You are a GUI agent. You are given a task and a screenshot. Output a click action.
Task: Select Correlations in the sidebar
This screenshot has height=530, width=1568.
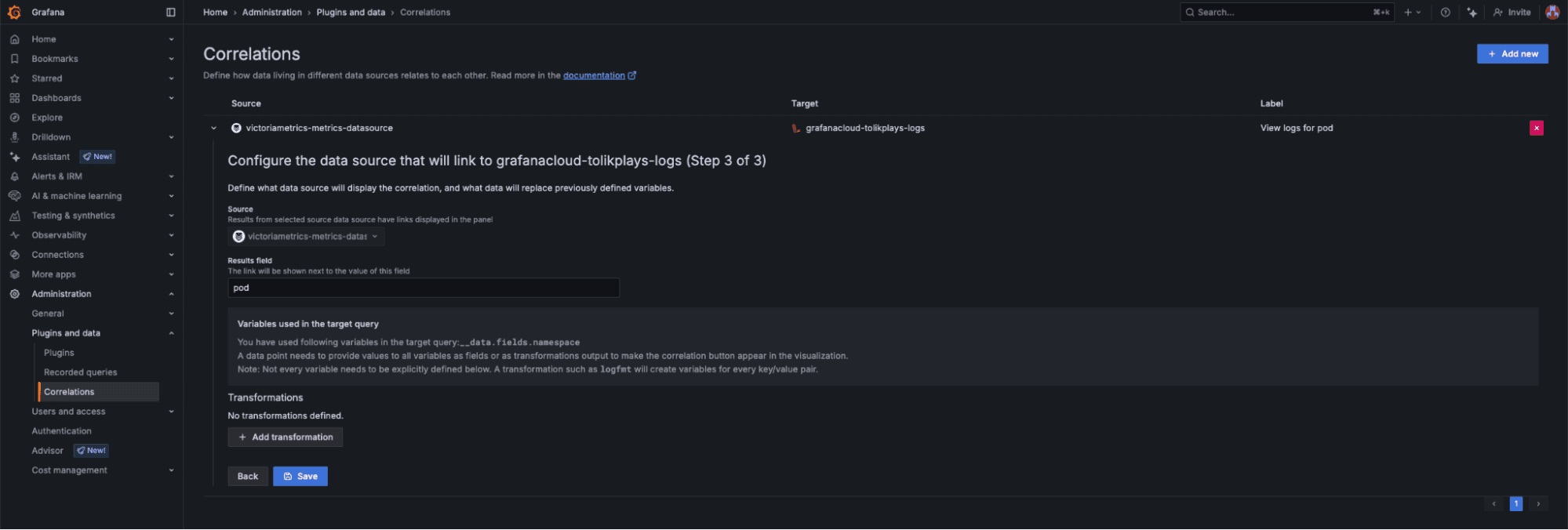pos(99,392)
